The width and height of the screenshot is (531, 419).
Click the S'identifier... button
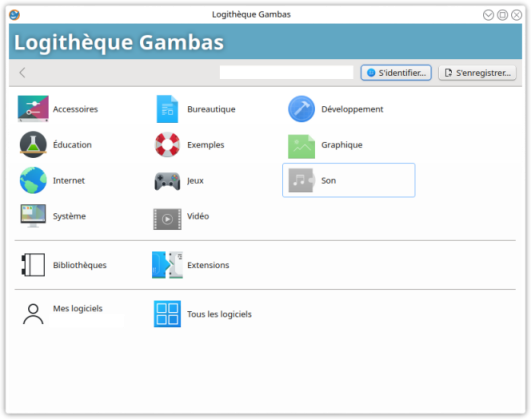coord(396,72)
